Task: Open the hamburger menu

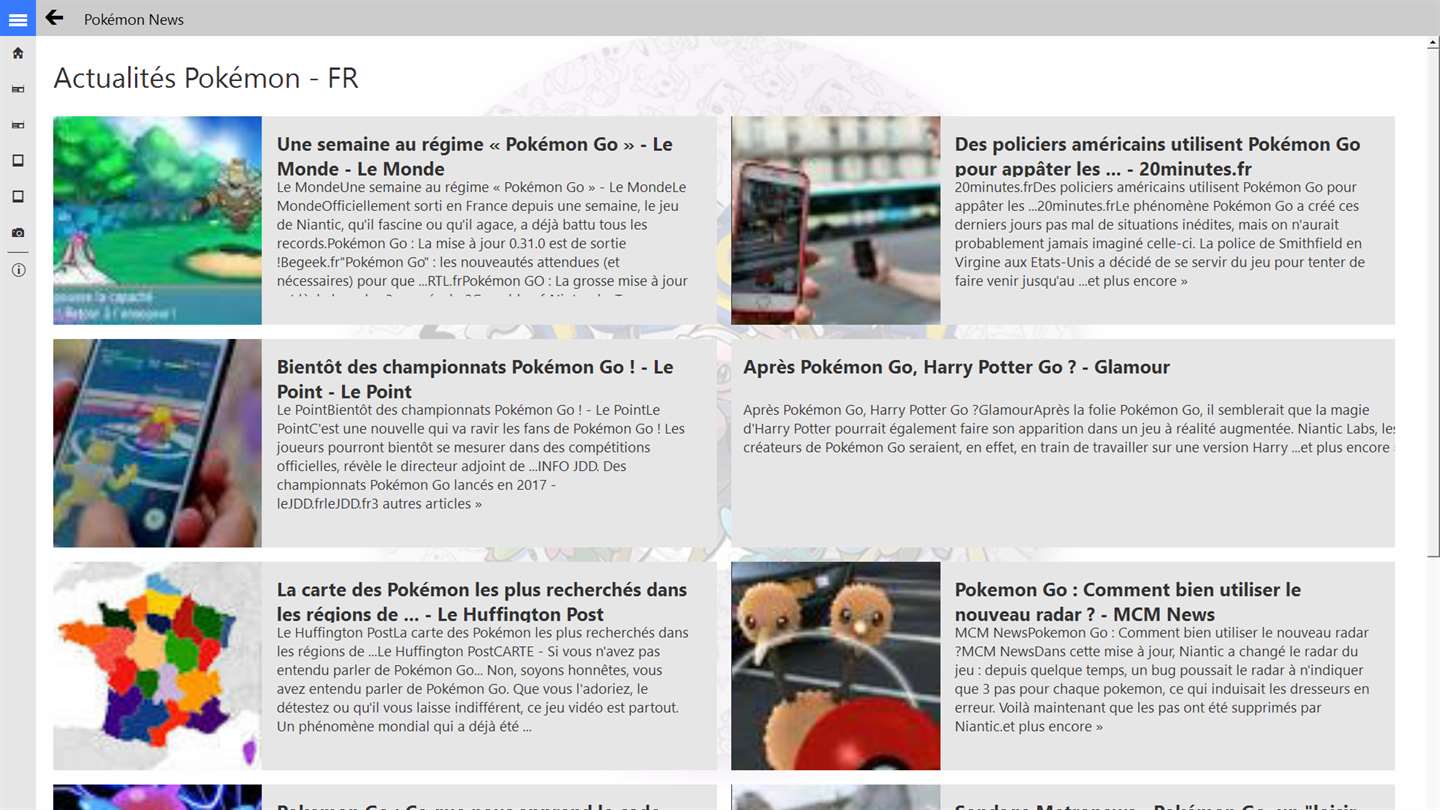Action: pyautogui.click(x=18, y=18)
